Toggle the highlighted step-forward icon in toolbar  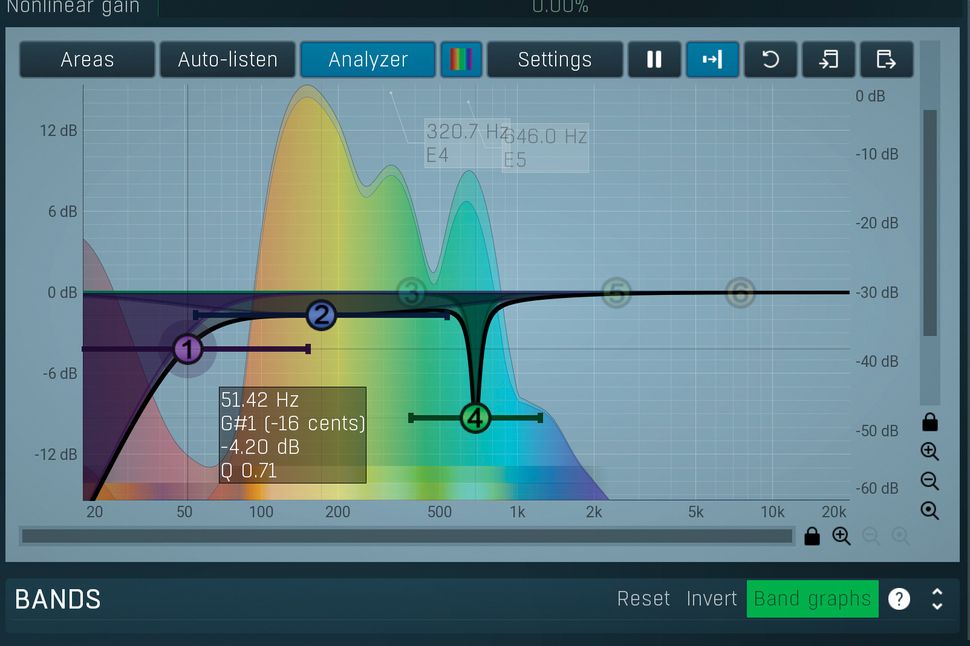tap(712, 59)
